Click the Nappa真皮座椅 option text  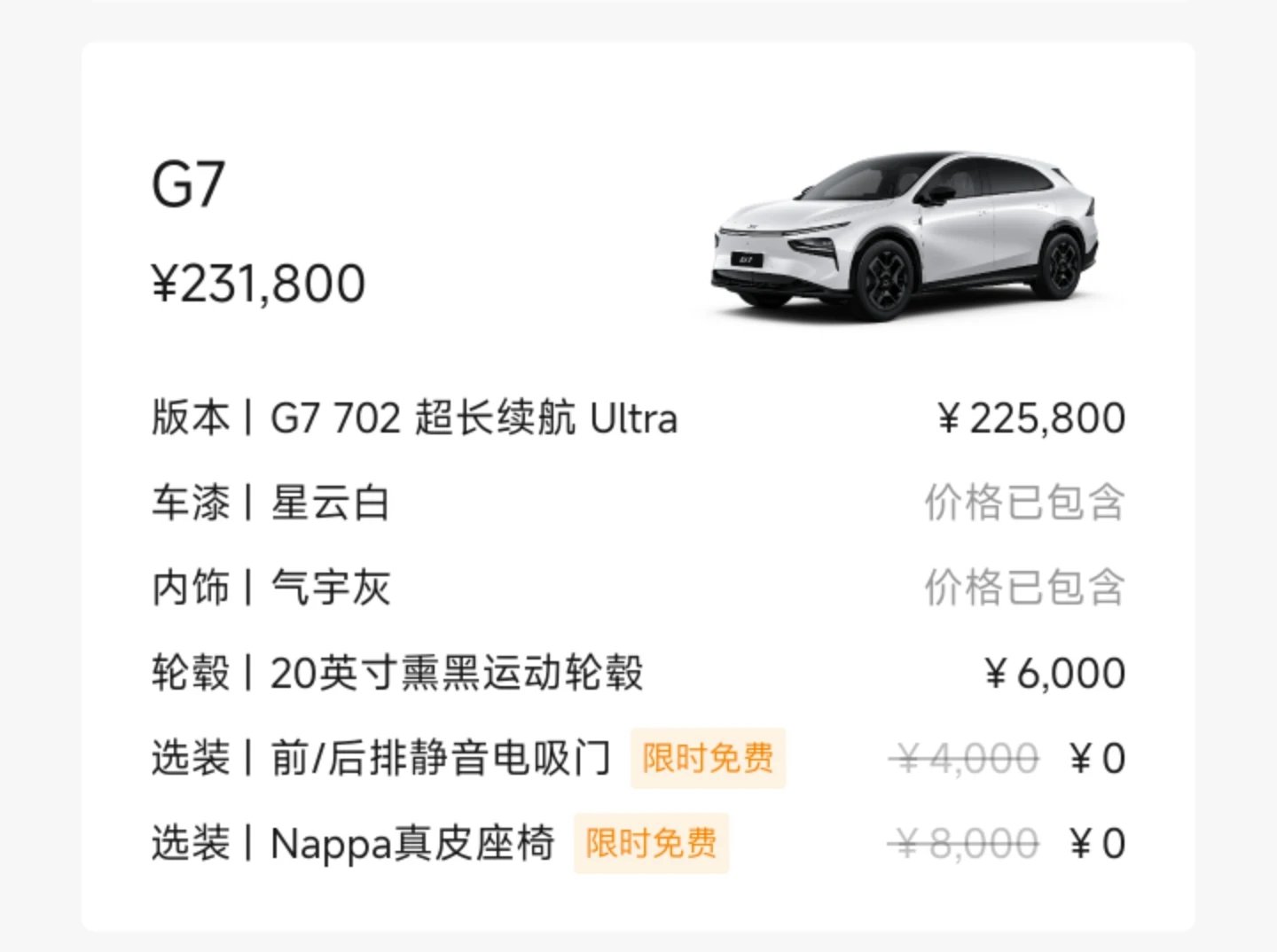(x=412, y=843)
